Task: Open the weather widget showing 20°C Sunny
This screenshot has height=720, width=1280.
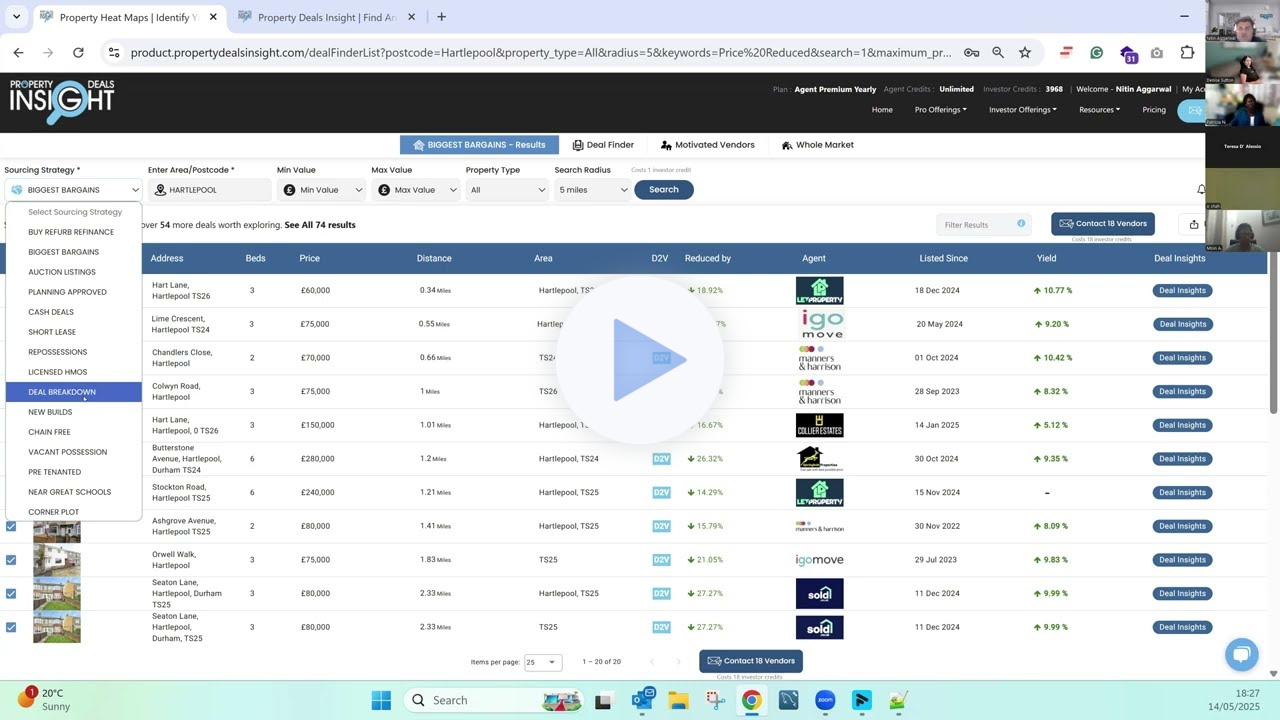Action: [x=44, y=699]
